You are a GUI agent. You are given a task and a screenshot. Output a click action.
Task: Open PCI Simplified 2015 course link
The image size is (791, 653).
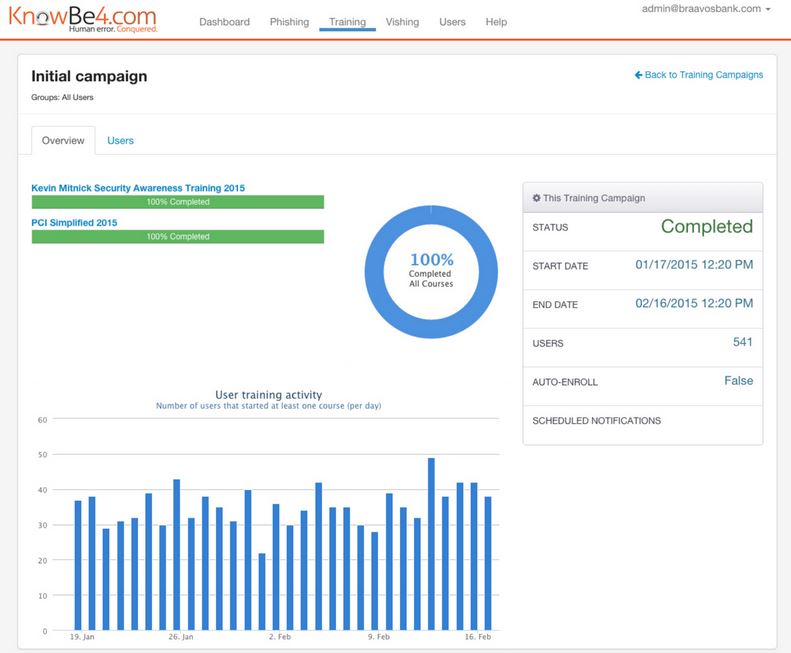(74, 223)
